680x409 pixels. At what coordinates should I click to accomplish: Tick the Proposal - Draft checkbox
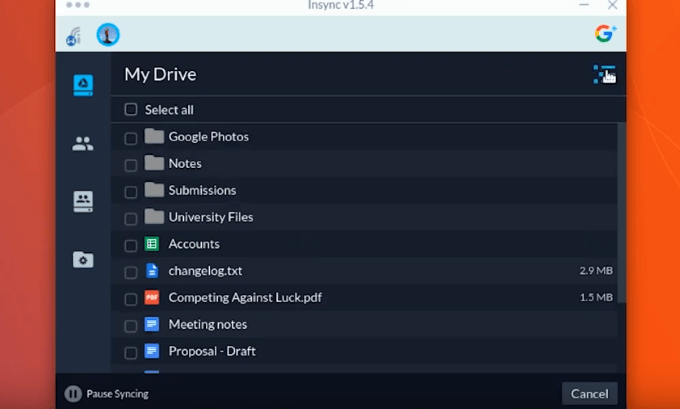[x=131, y=353]
